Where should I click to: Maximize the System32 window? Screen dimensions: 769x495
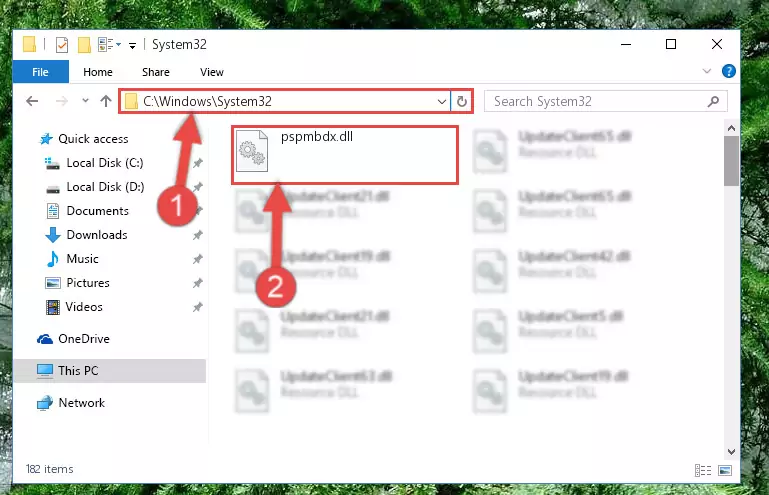click(671, 44)
